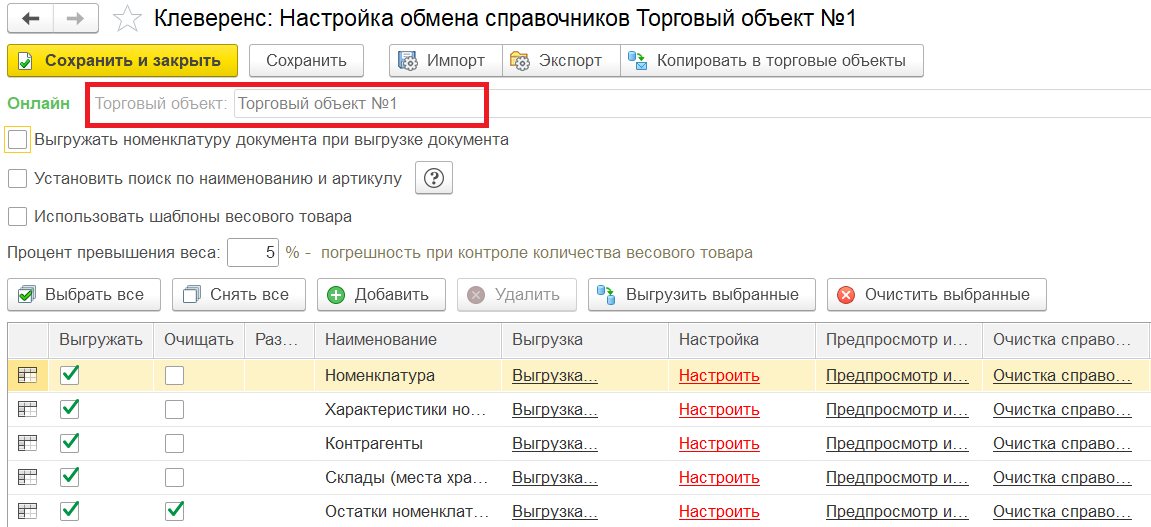Click Очистка справочника link for Характеристики

tap(1062, 410)
